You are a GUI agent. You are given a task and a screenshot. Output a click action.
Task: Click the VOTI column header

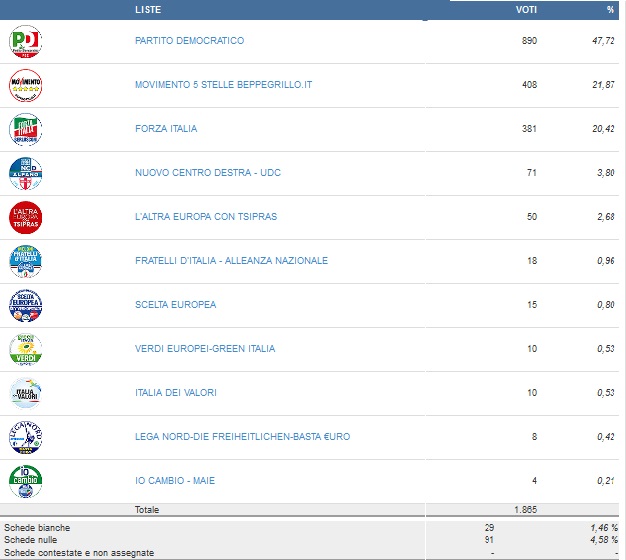pyautogui.click(x=526, y=10)
